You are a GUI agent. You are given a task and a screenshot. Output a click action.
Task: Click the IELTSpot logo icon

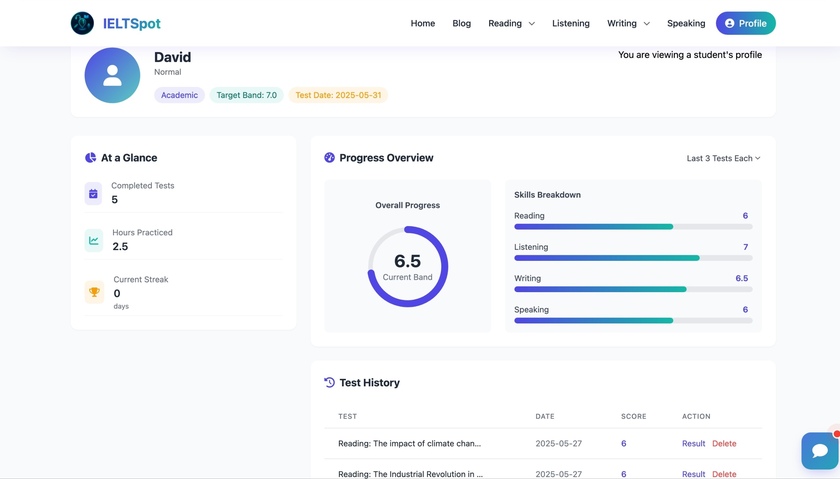click(x=82, y=23)
